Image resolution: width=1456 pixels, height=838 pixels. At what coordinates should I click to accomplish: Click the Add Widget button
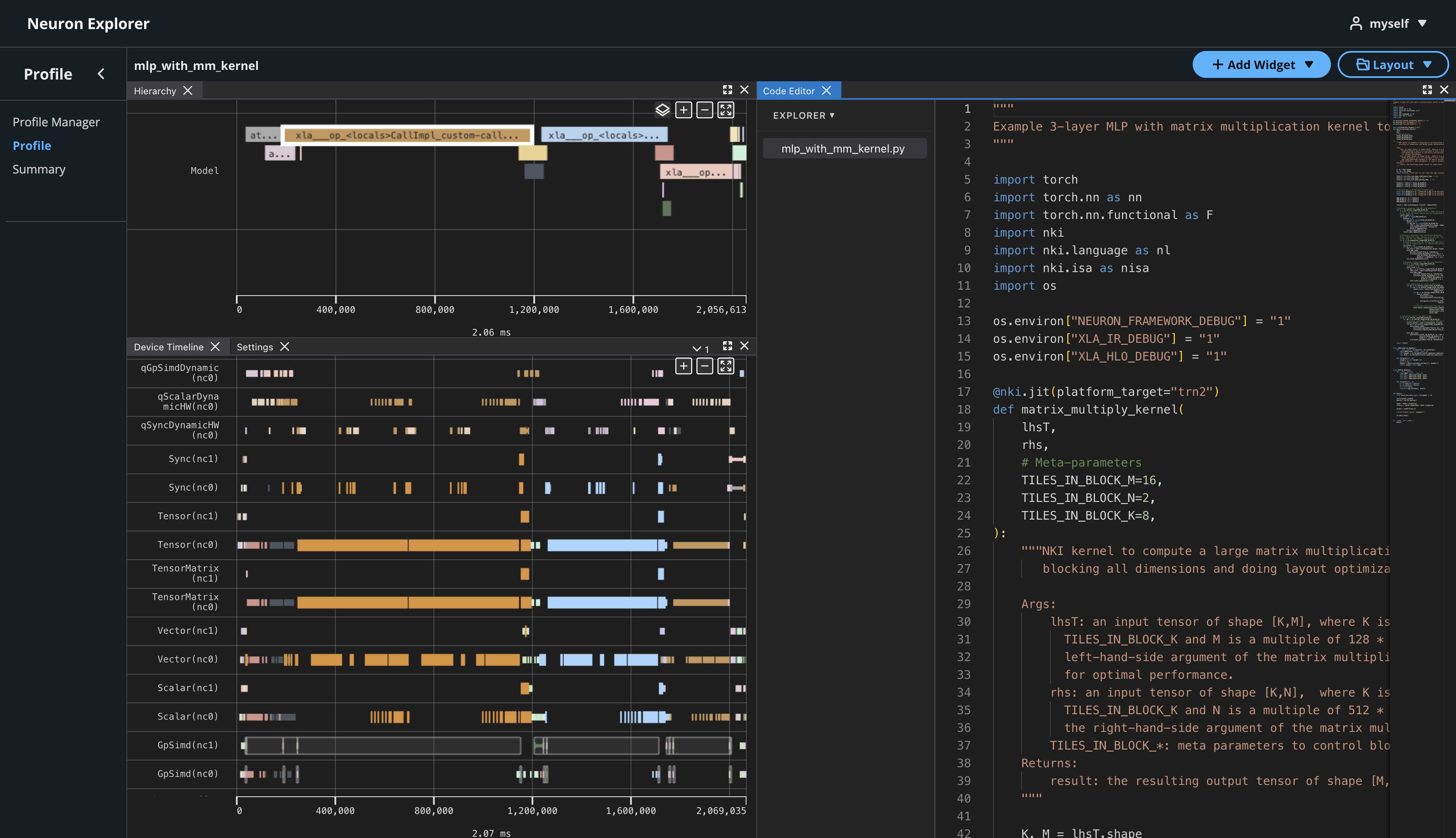(1261, 64)
